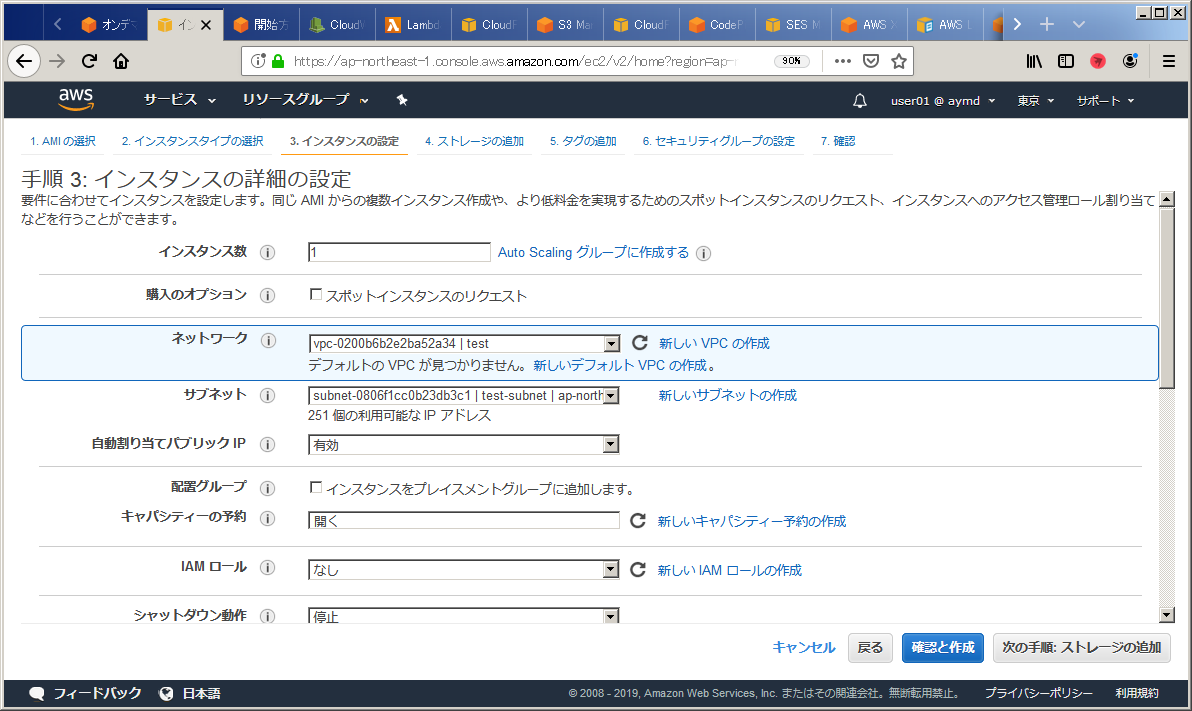Click the インスタンス数 input field

(399, 252)
